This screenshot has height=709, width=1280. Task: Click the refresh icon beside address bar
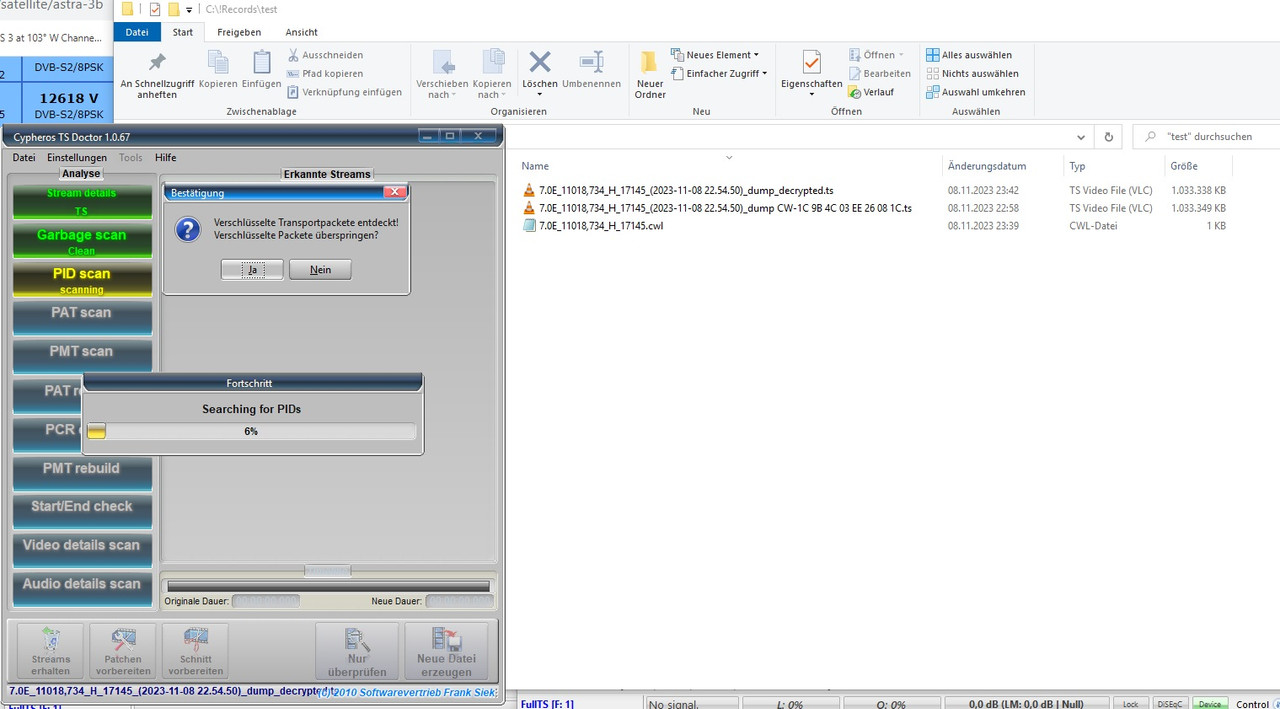pyautogui.click(x=1108, y=137)
